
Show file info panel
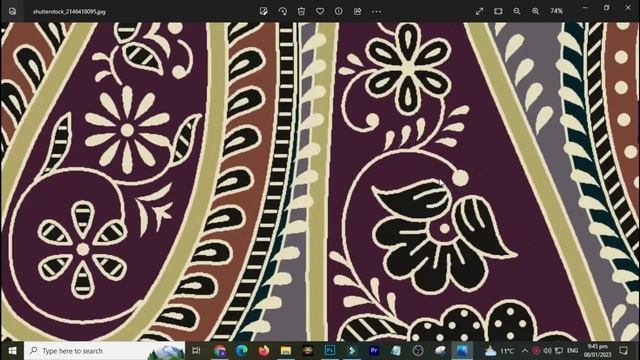pyautogui.click(x=339, y=11)
